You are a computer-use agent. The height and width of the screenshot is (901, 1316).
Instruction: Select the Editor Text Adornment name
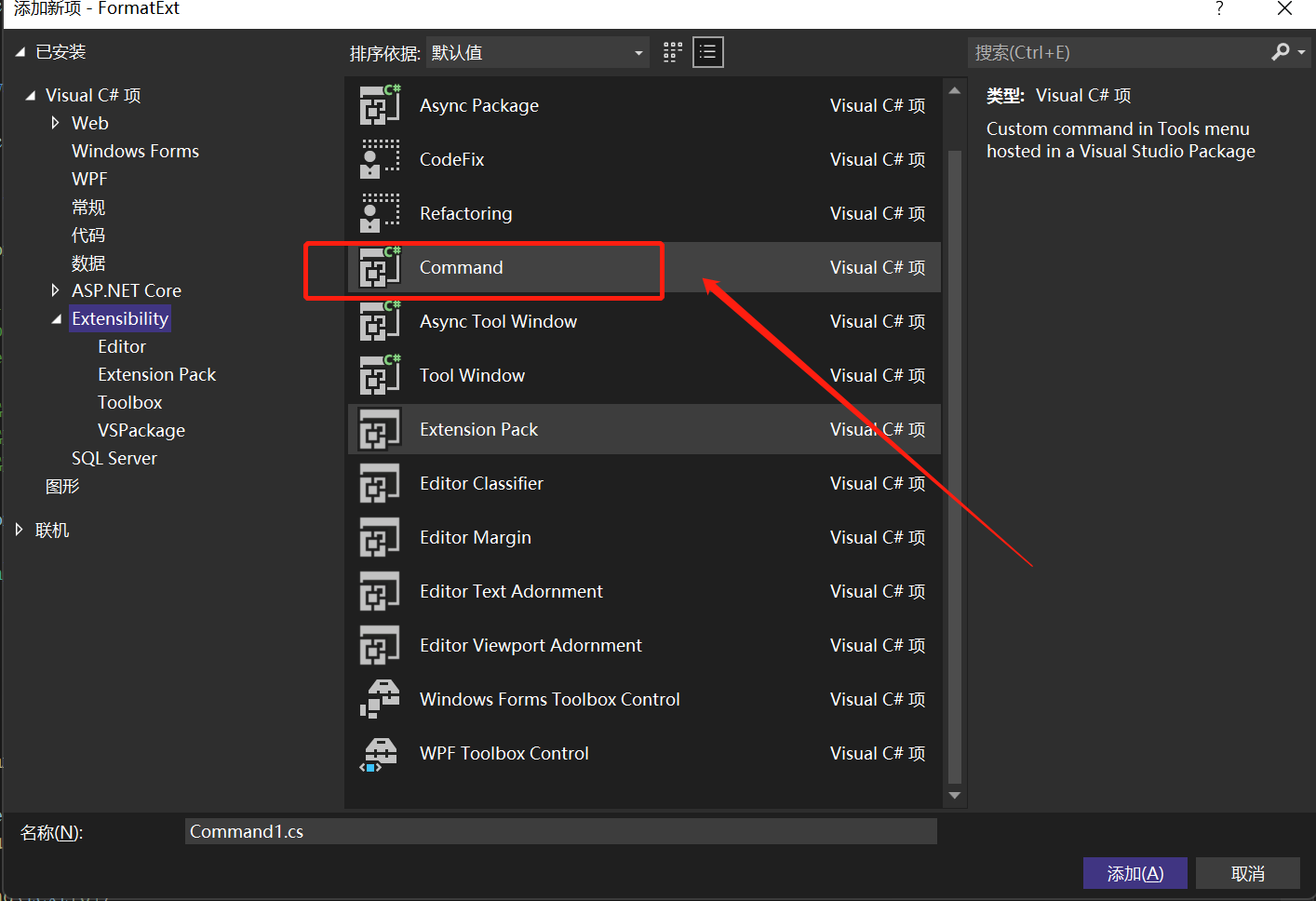tap(511, 591)
